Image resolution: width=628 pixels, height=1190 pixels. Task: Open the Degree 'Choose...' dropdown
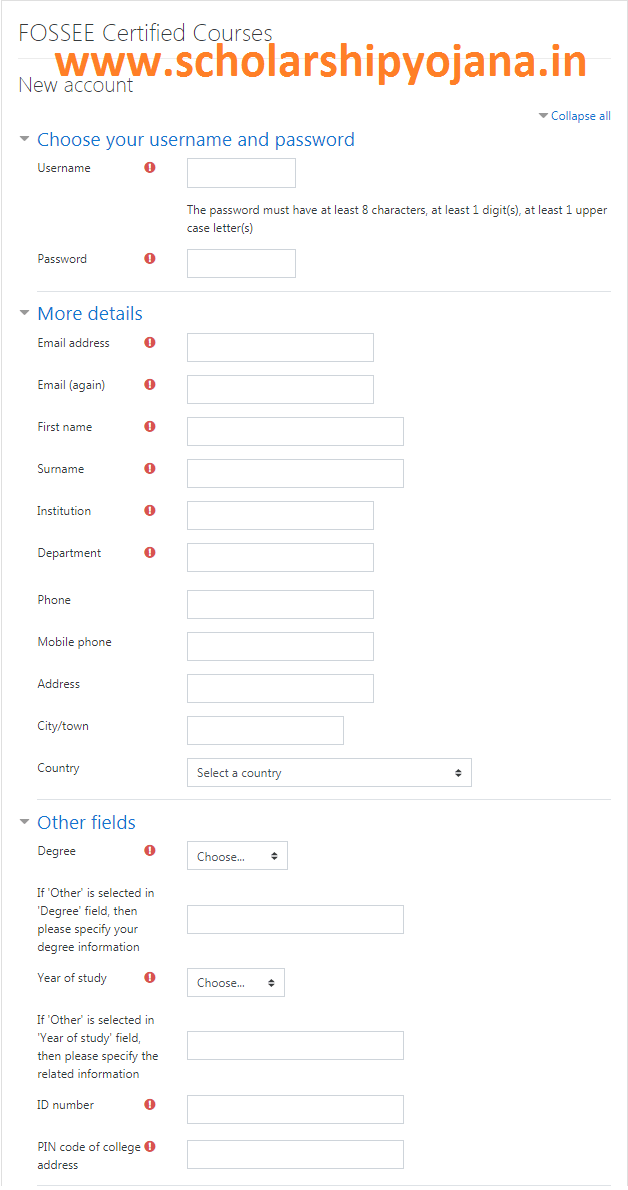click(237, 856)
